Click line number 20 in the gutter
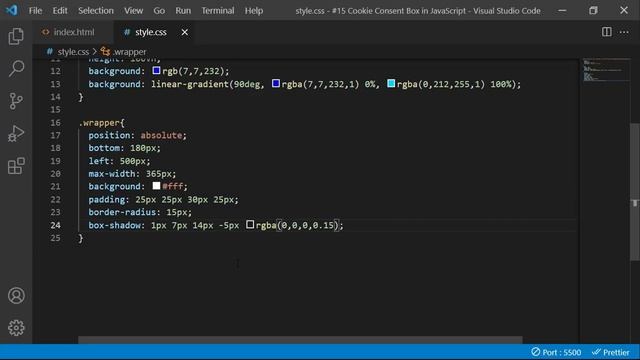Viewport: 640px width, 360px height. coord(56,174)
